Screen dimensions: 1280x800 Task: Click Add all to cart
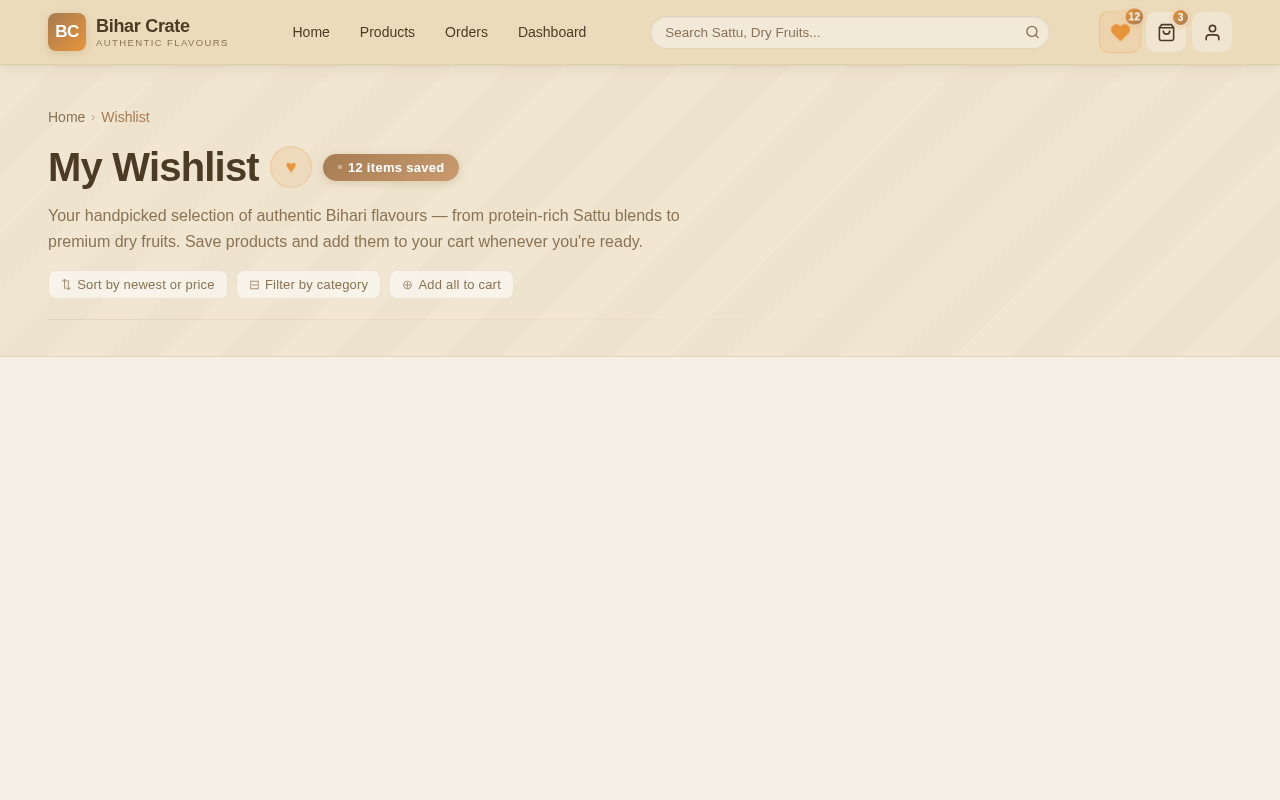(451, 284)
